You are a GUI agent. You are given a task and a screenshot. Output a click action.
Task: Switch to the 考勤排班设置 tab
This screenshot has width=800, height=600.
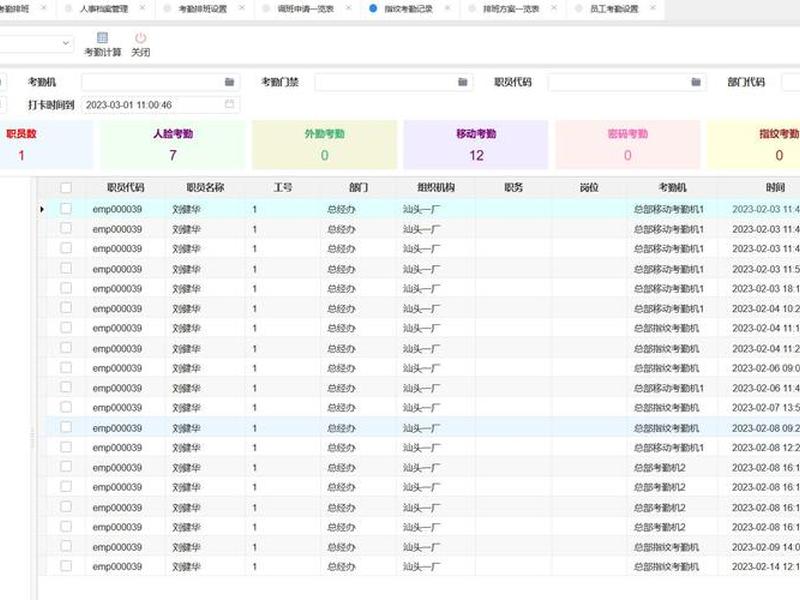[x=203, y=9]
